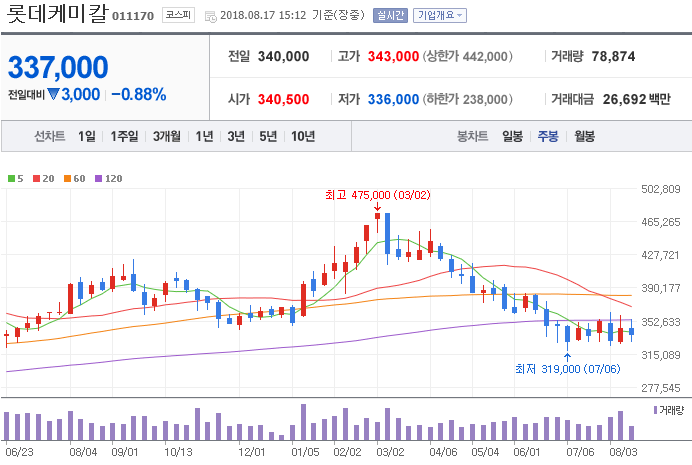Viewport: 692px width, 465px height.
Task: Click the 상한가 442,000 text
Action: pyautogui.click(x=468, y=56)
